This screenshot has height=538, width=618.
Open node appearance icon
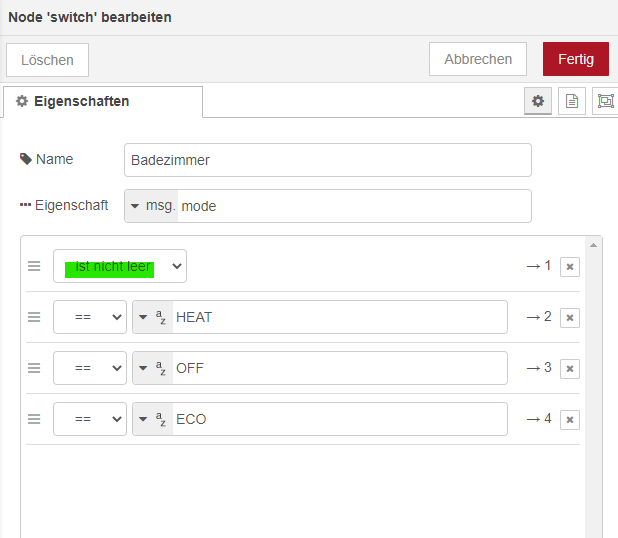(605, 101)
